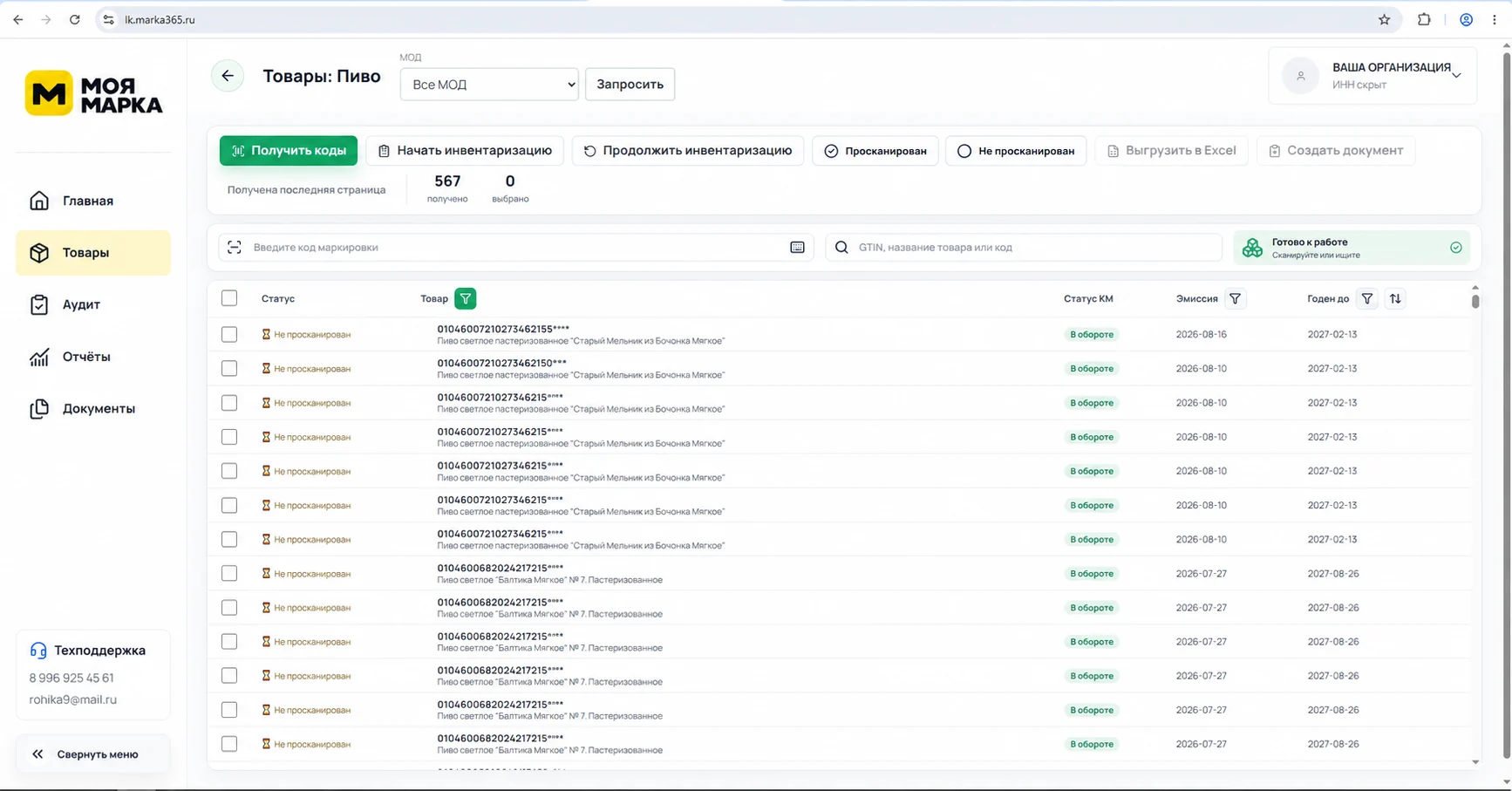
Task: Open the Эмиссия column filter
Action: click(x=1235, y=299)
